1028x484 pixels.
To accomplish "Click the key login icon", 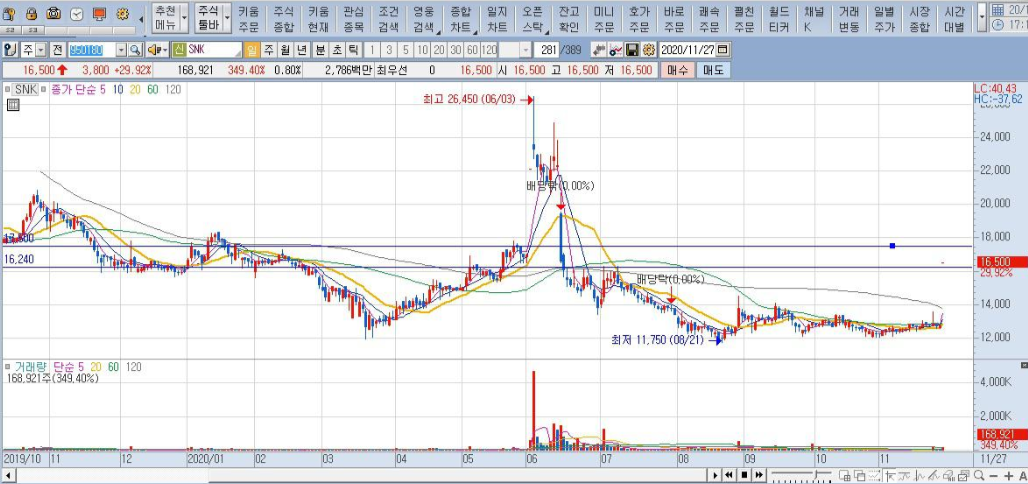I will [x=9, y=14].
